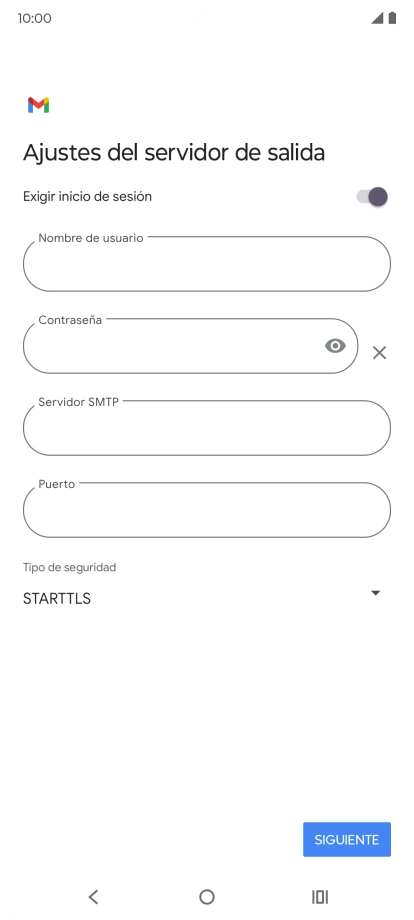414x920 pixels.
Task: Select the Puerto text field
Action: (x=207, y=510)
